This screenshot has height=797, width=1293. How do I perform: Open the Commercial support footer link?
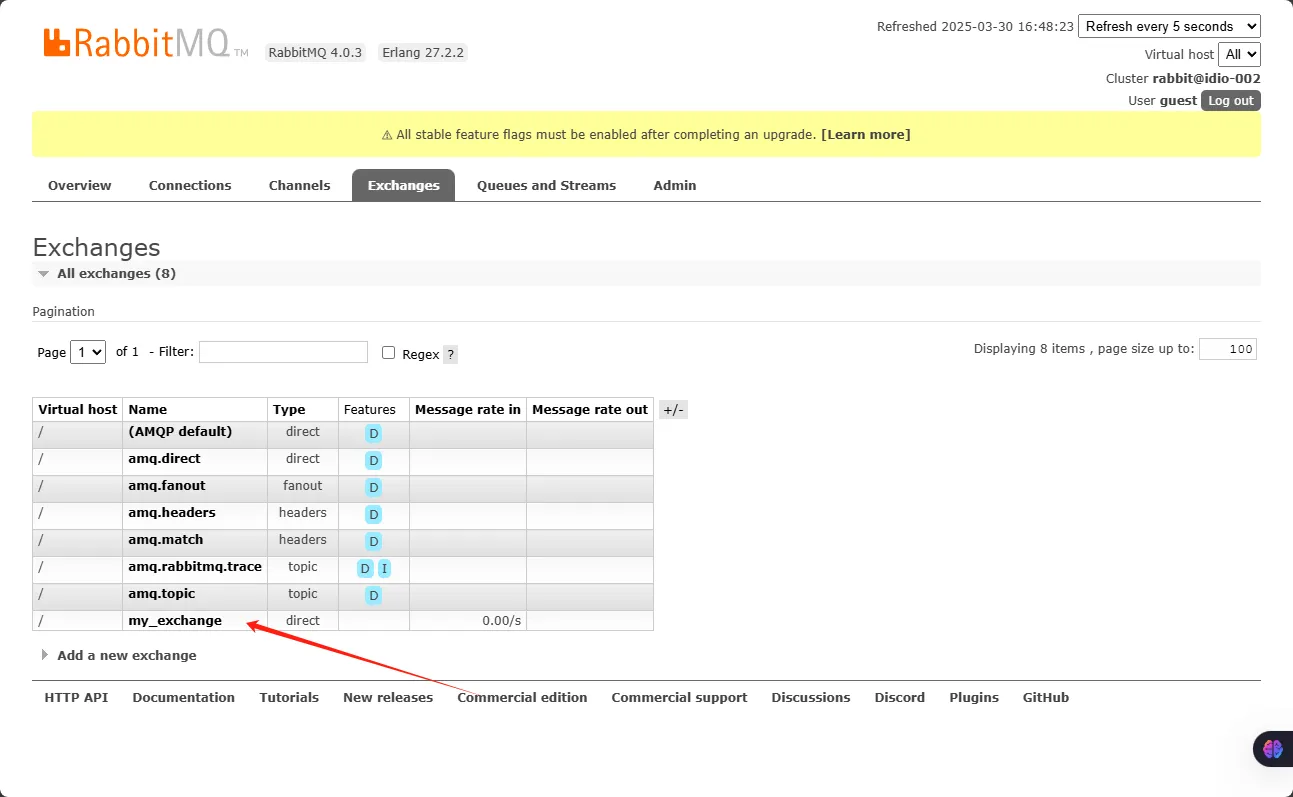click(x=679, y=697)
